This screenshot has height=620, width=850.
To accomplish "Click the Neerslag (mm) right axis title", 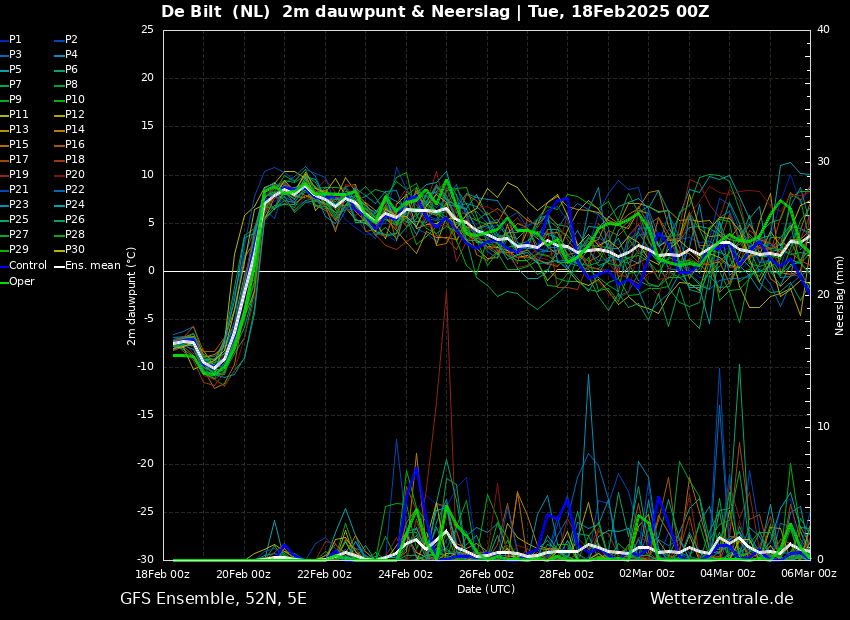I will click(839, 295).
